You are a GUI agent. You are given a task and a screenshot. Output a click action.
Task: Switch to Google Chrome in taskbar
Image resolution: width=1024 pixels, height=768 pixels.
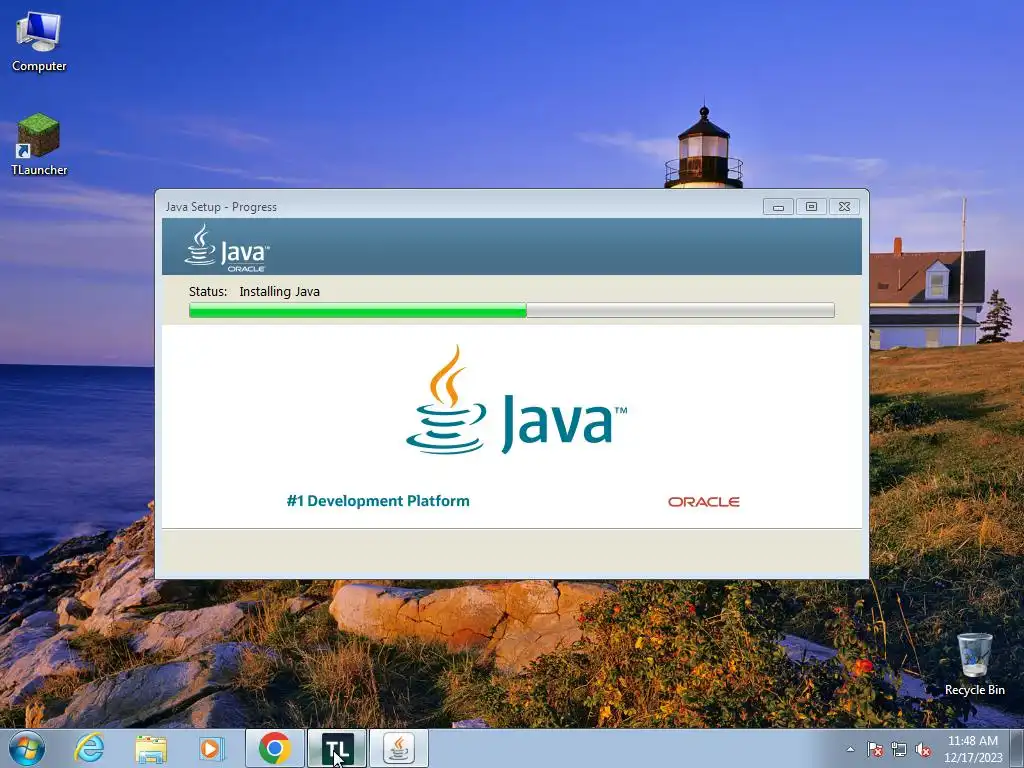coord(275,748)
